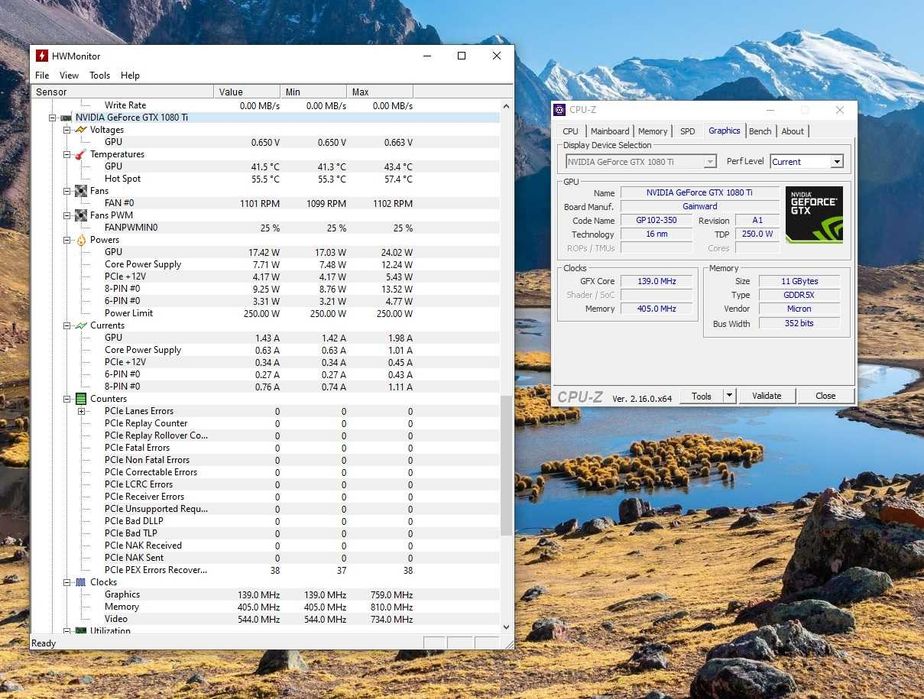
Task: Select the PCIe NAK Sent row
Action: [x=266, y=558]
